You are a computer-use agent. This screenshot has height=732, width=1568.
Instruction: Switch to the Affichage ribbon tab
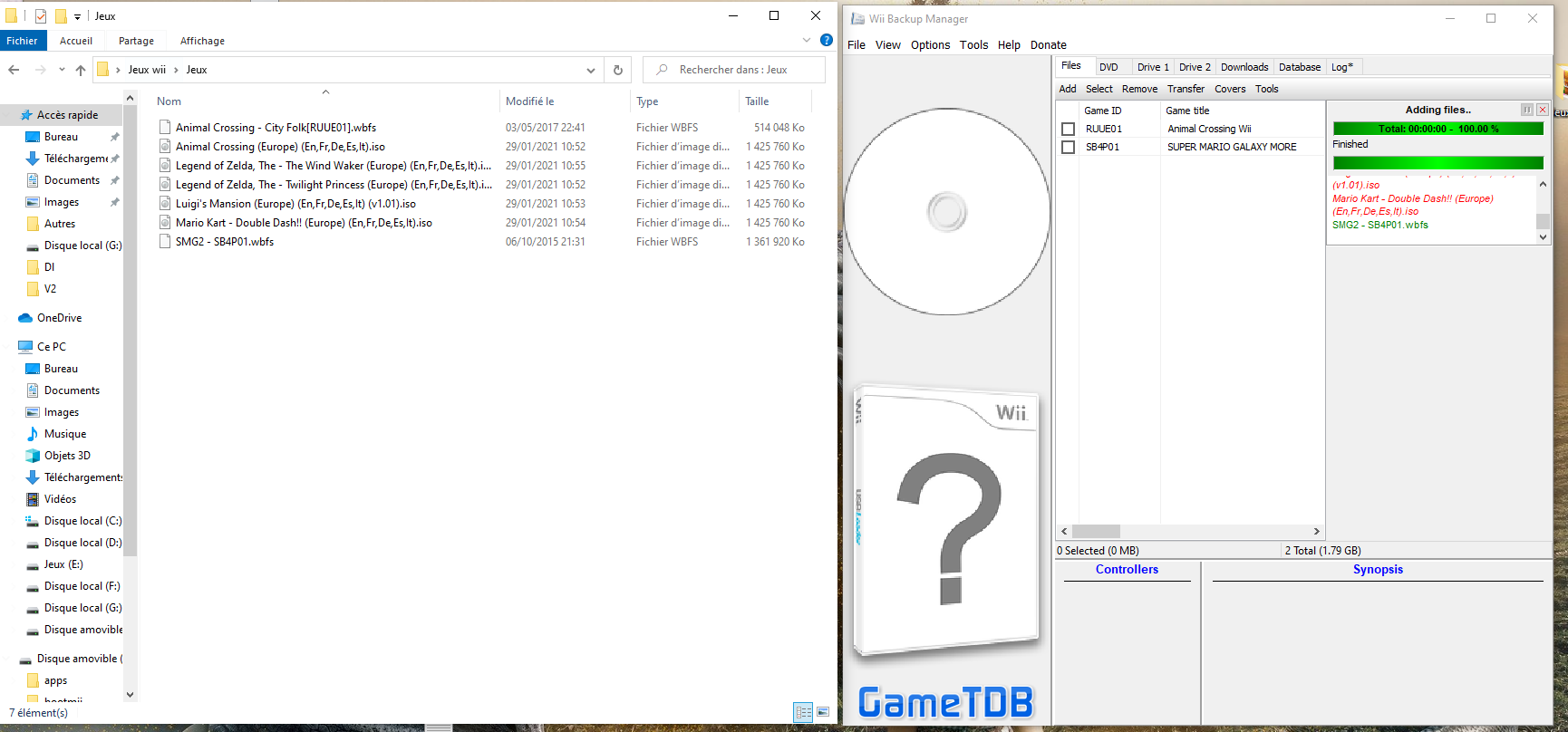pyautogui.click(x=202, y=41)
